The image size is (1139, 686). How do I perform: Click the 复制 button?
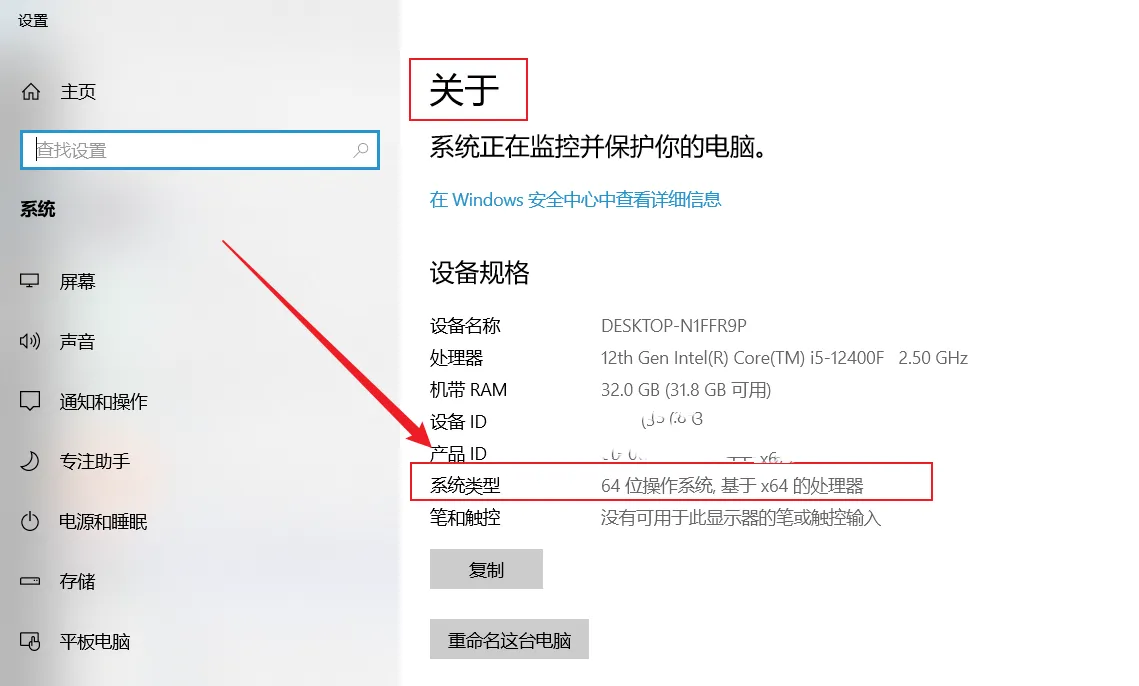point(486,569)
